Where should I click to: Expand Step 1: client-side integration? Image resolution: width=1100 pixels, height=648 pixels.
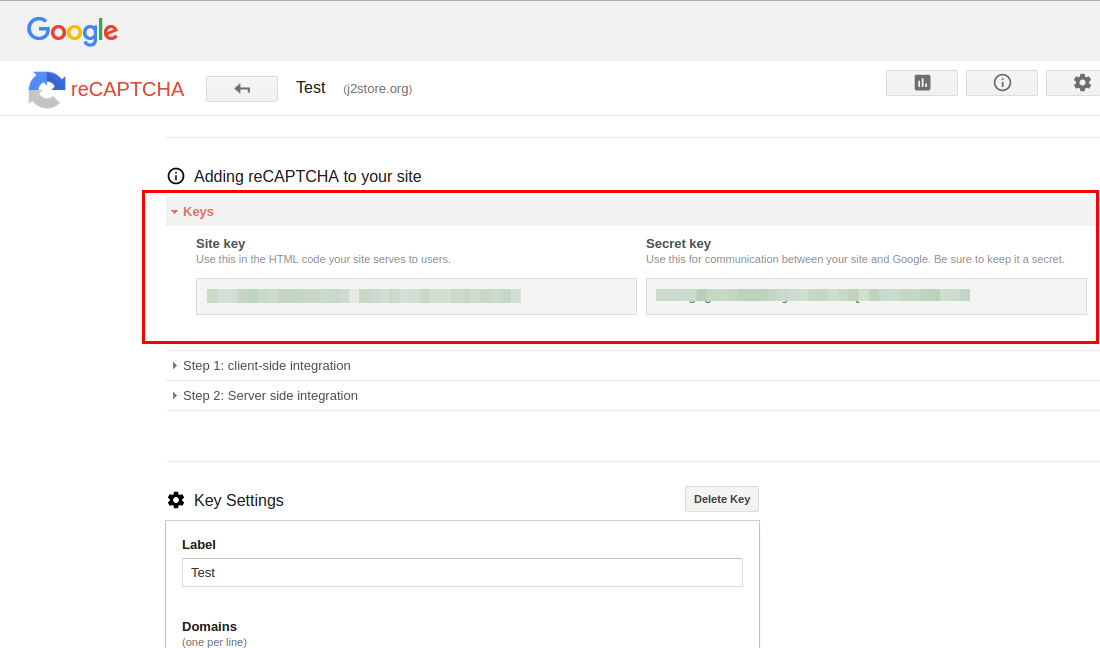[x=631, y=366]
